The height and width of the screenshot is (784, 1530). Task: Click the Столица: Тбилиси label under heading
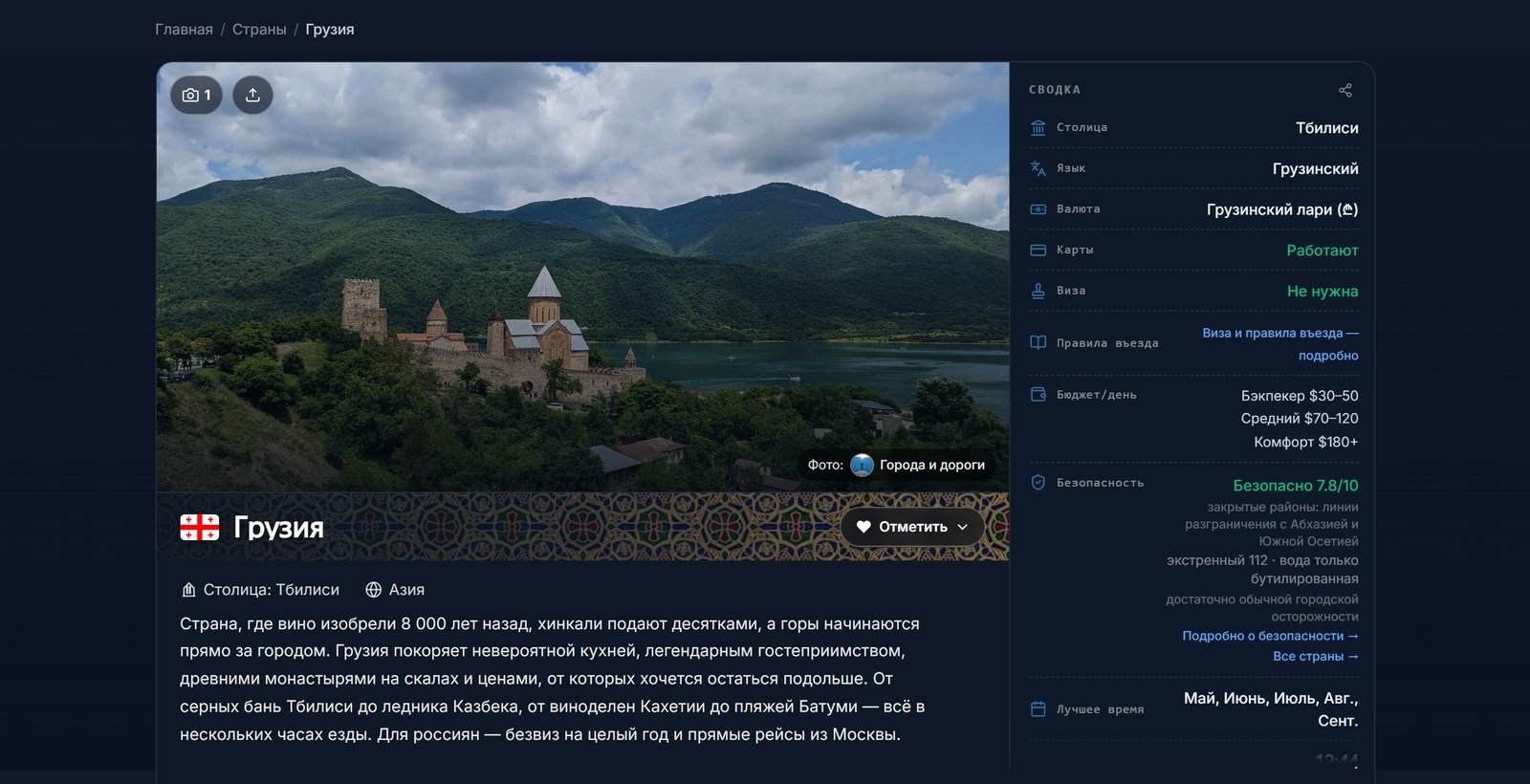(x=271, y=590)
